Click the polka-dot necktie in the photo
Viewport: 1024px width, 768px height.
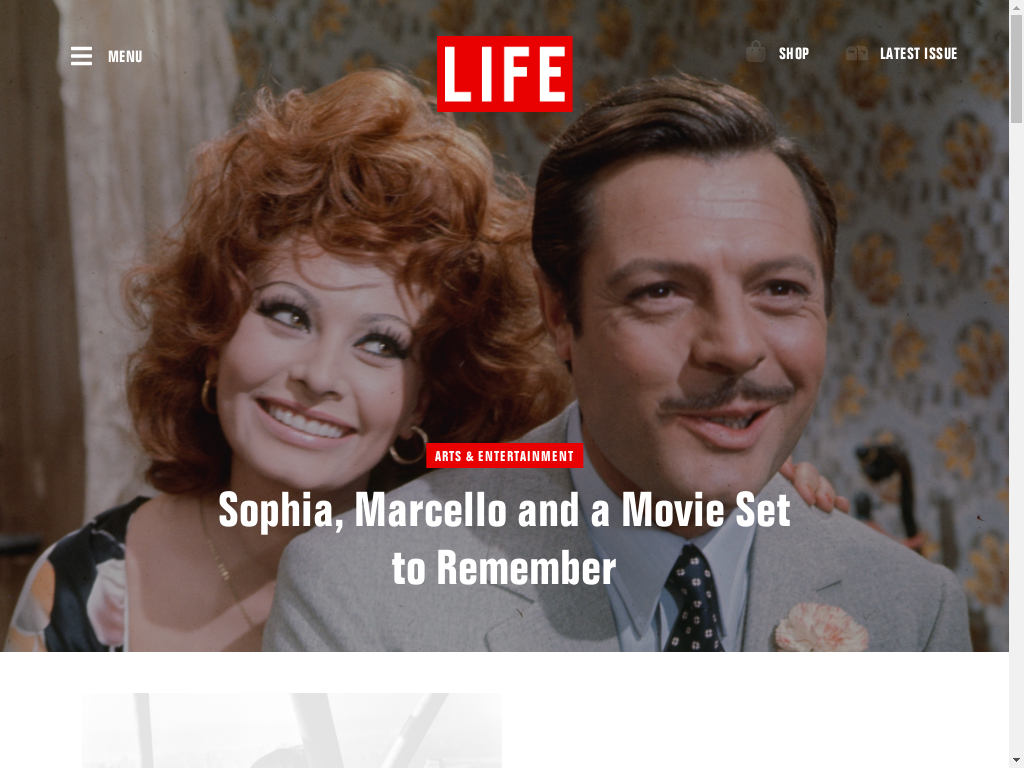click(x=694, y=600)
